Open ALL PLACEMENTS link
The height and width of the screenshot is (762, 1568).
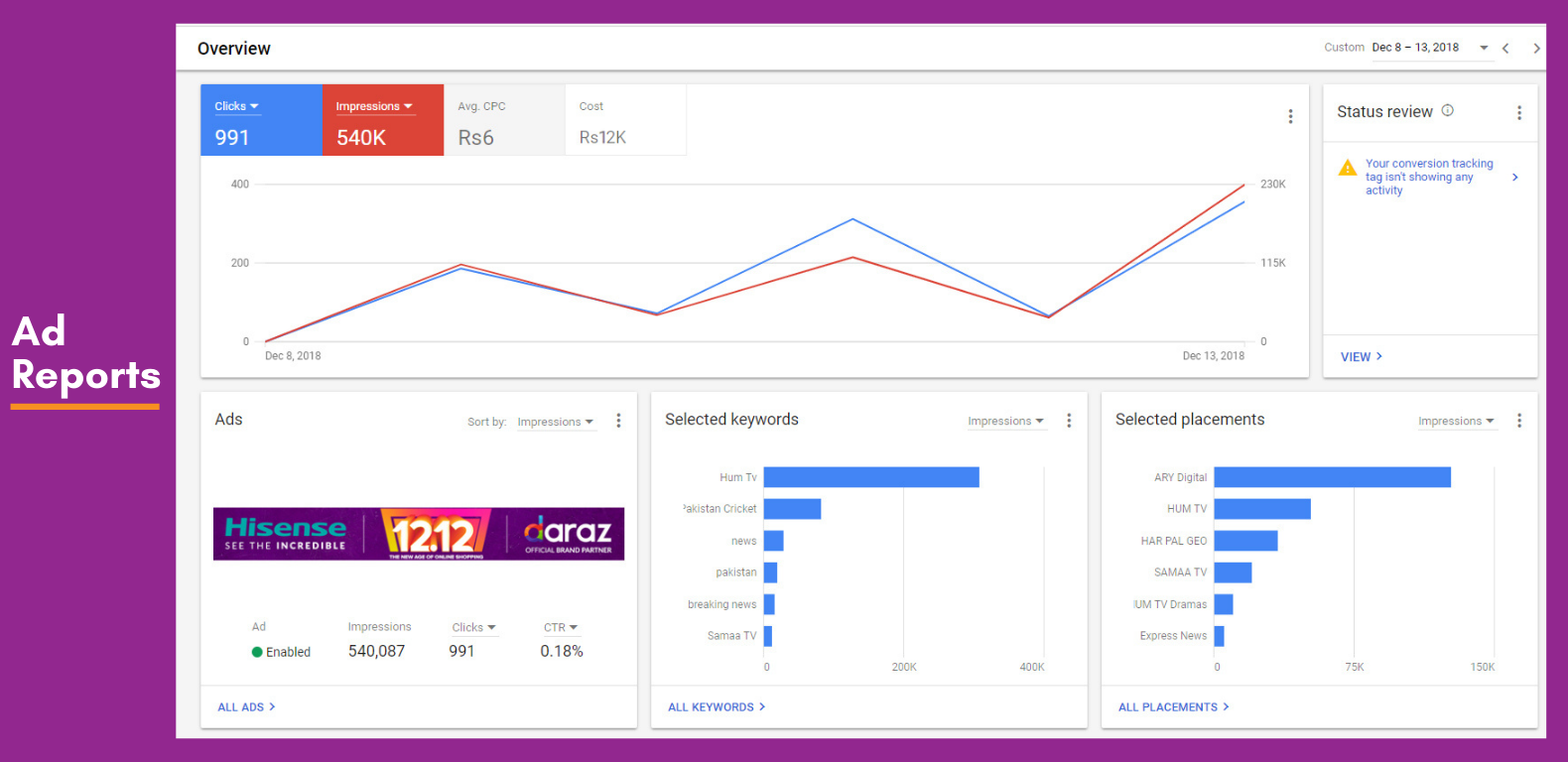click(1174, 707)
